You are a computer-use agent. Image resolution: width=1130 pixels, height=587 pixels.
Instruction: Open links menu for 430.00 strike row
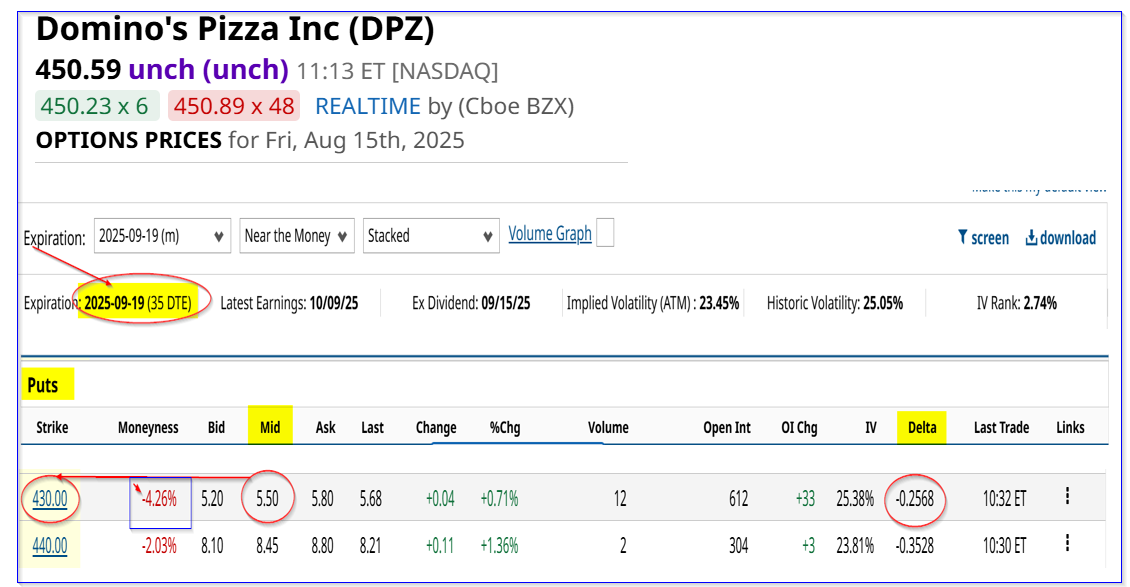pyautogui.click(x=1067, y=496)
